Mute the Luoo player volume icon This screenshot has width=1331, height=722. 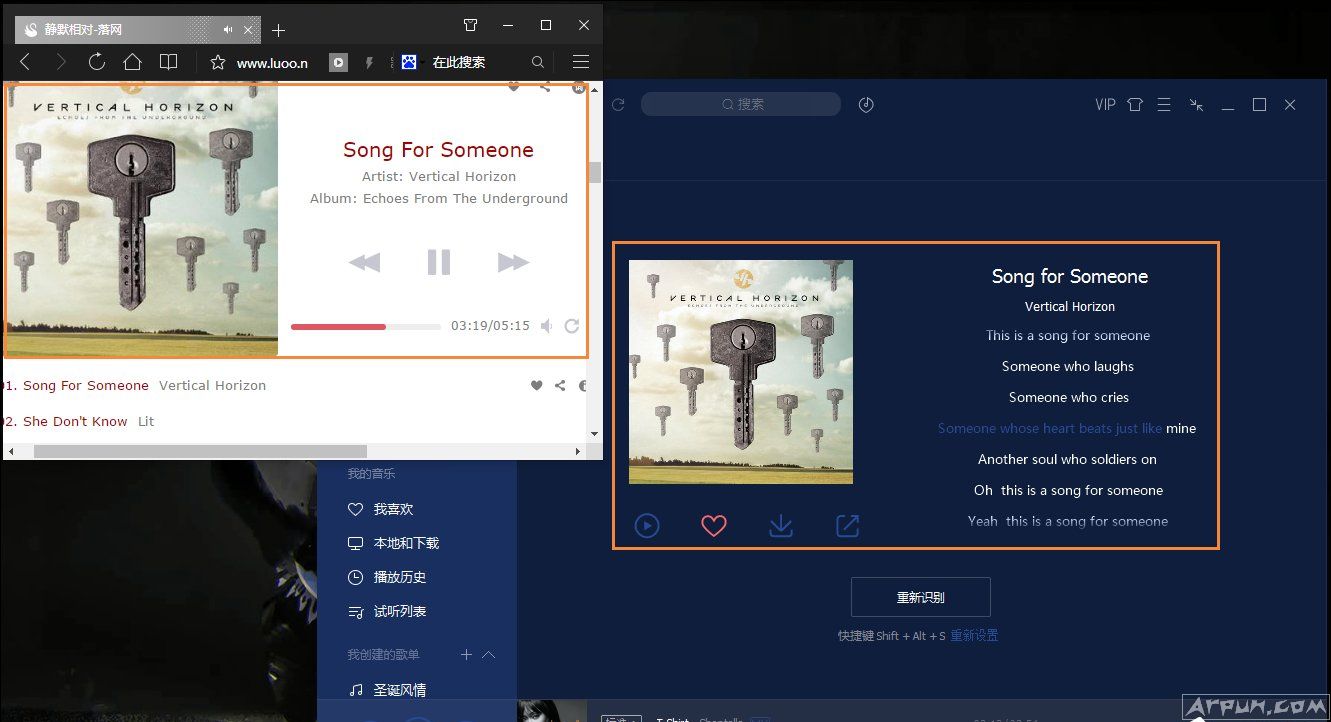click(x=546, y=326)
